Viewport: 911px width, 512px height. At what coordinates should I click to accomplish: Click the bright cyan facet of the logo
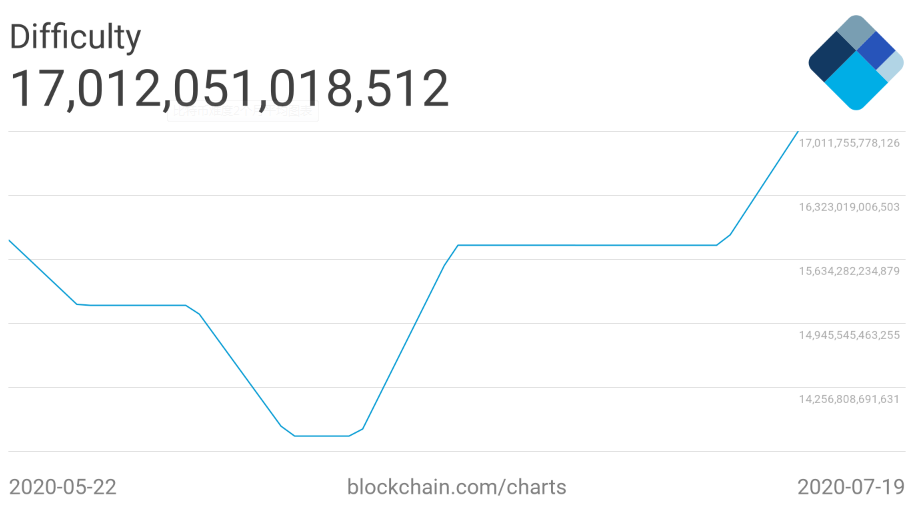click(x=856, y=82)
